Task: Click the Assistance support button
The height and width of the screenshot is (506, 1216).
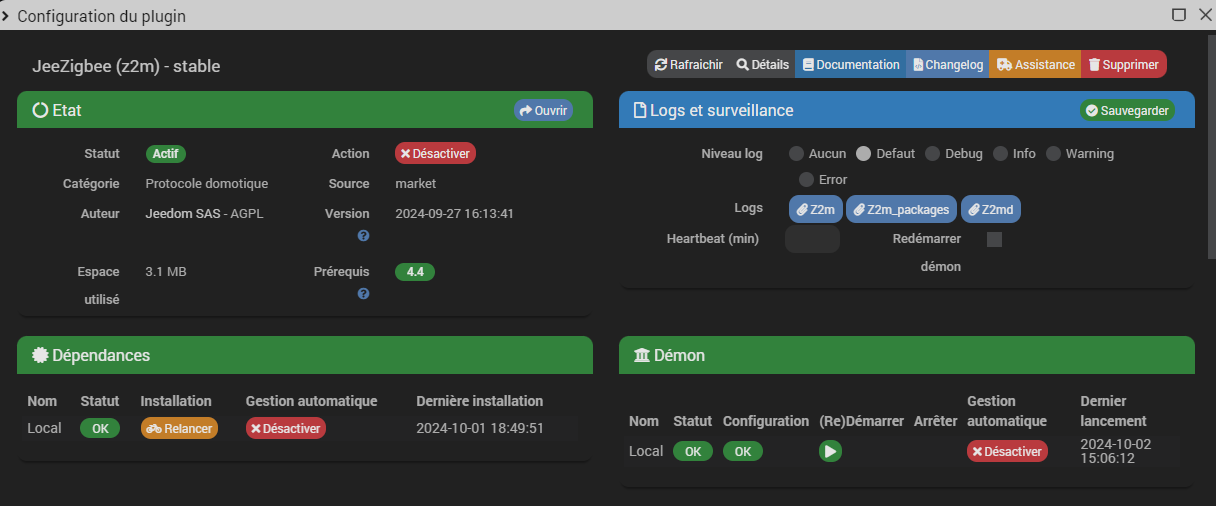Action: pos(1036,65)
